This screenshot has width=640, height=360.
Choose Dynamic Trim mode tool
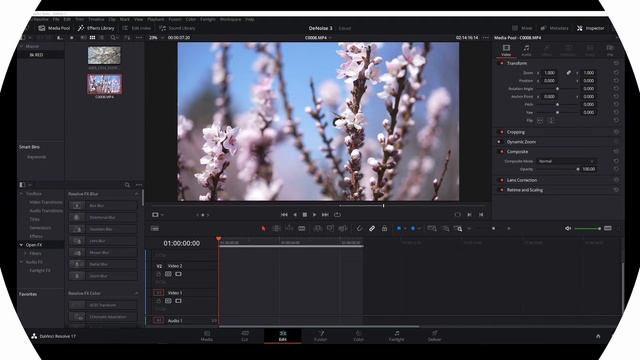(x=289, y=229)
